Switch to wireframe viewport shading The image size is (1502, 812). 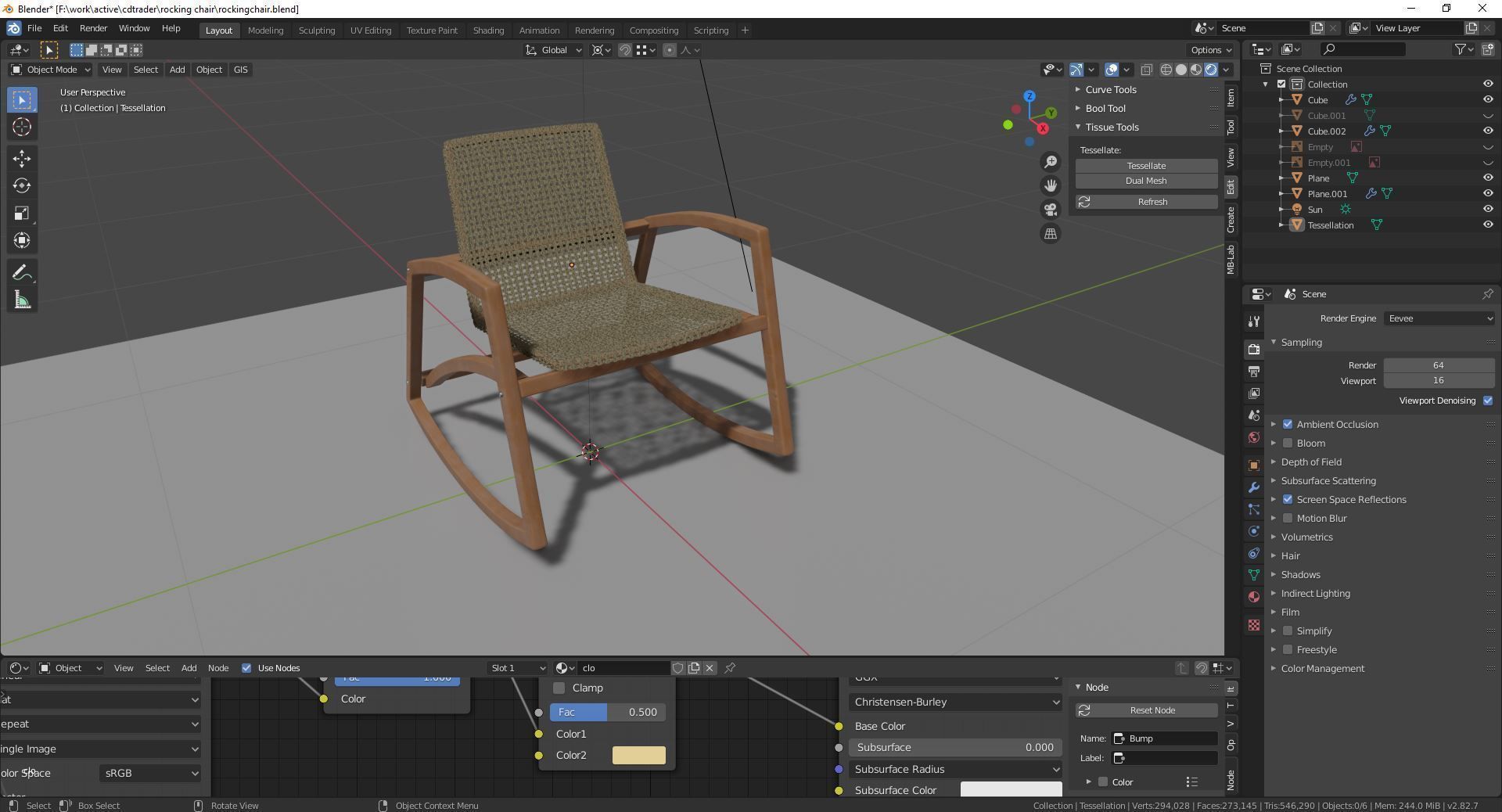(x=1166, y=70)
